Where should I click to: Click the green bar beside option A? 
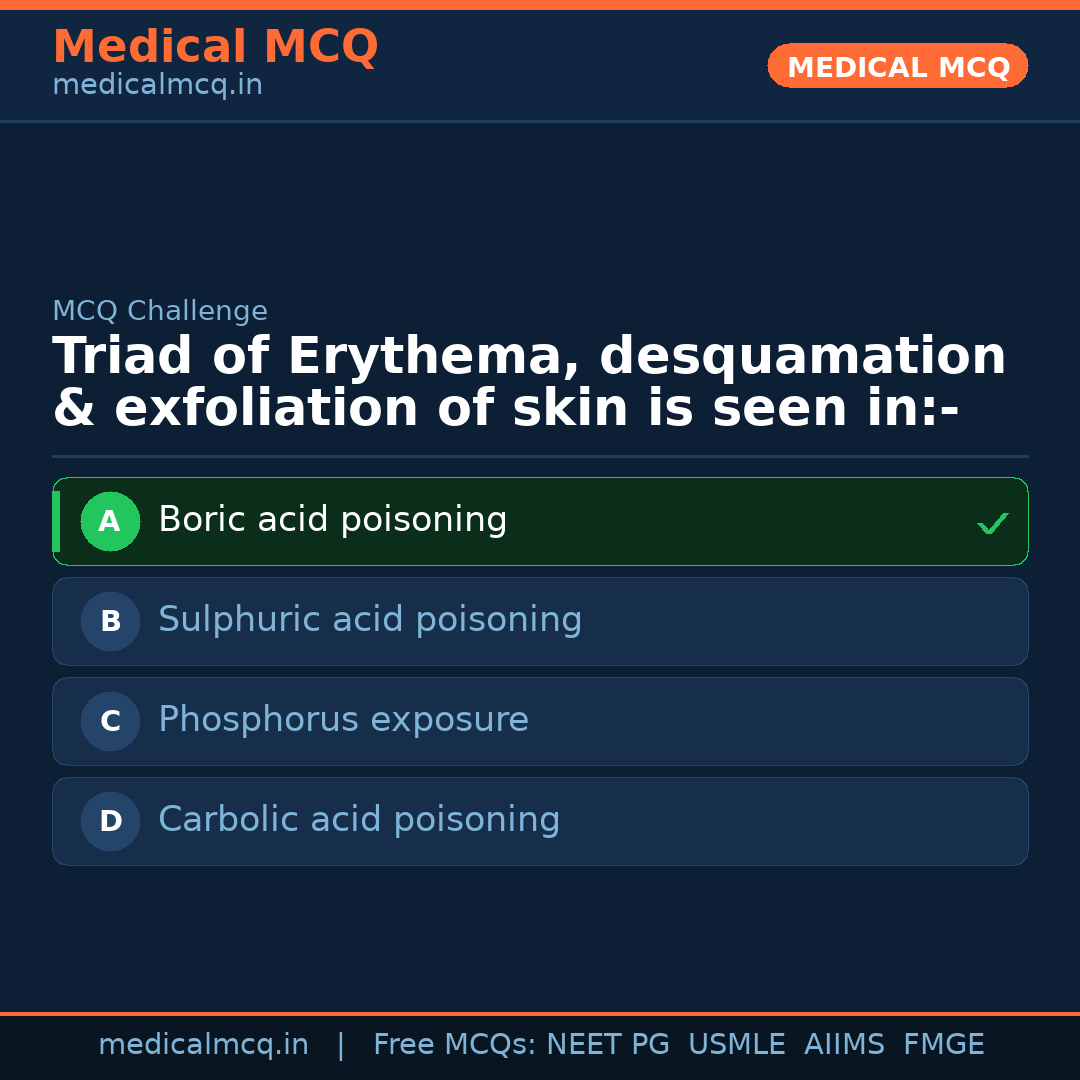(x=56, y=521)
